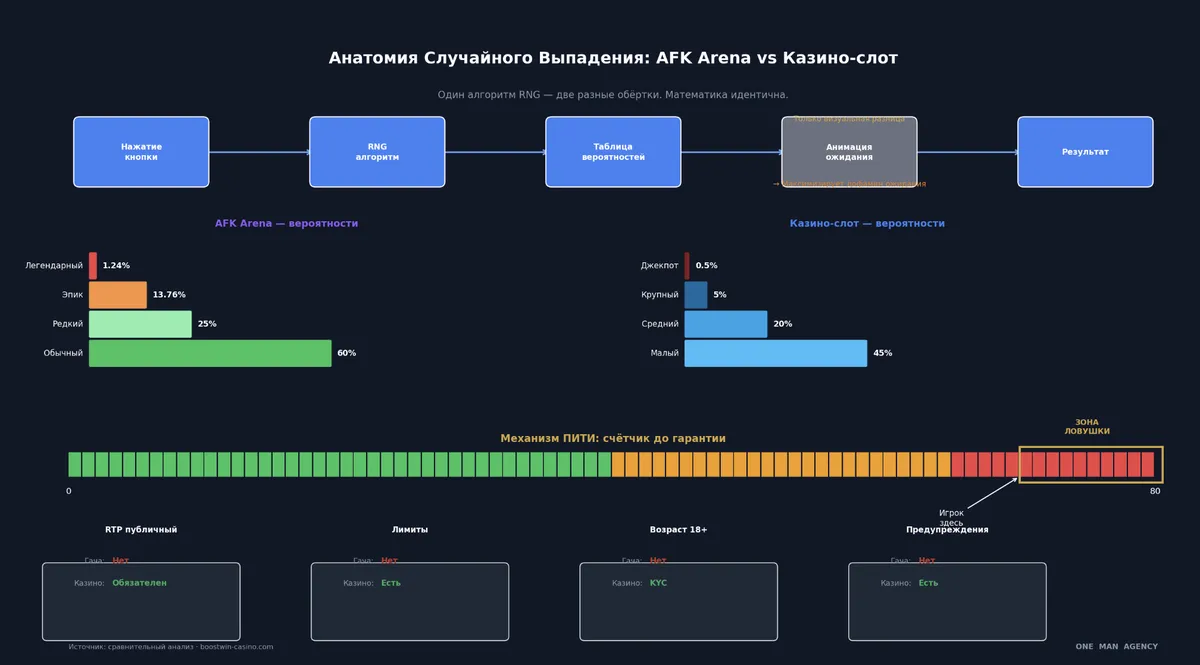Click the red Легендарный 1.24% bar
Image resolution: width=1200 pixels, height=665 pixels.
point(93,266)
